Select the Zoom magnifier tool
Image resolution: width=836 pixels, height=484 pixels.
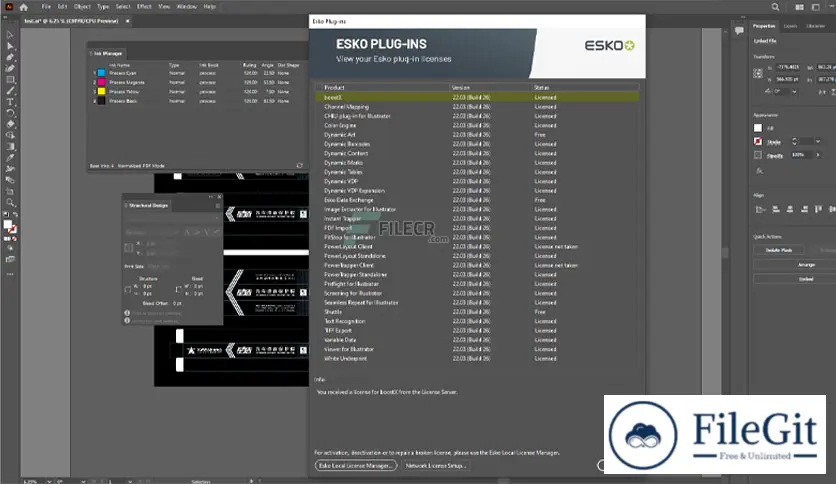[10, 203]
